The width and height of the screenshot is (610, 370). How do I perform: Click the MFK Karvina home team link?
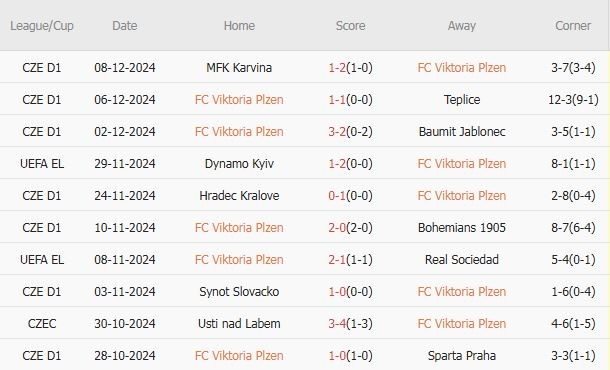pyautogui.click(x=239, y=68)
